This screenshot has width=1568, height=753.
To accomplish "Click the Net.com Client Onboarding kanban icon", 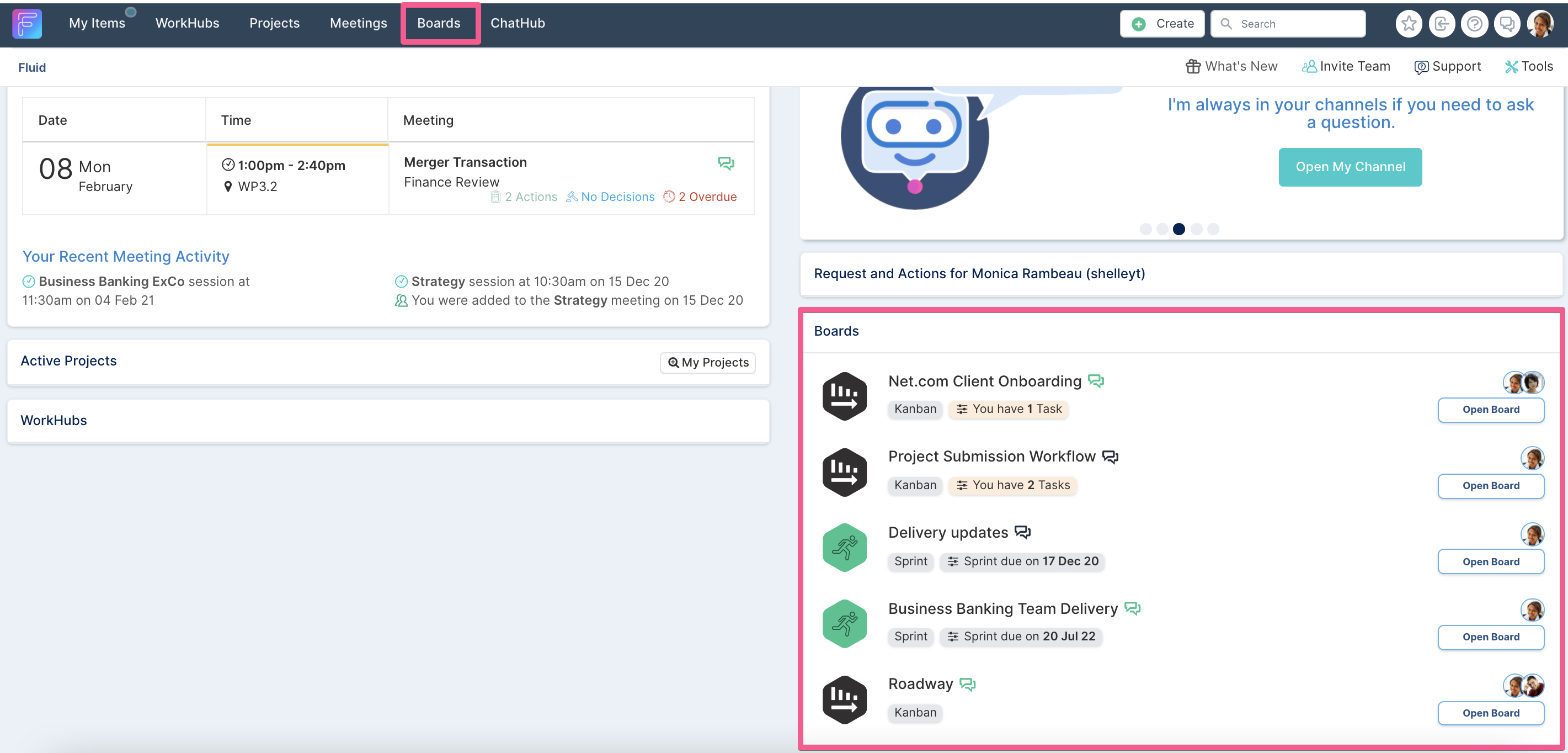I will [x=845, y=396].
